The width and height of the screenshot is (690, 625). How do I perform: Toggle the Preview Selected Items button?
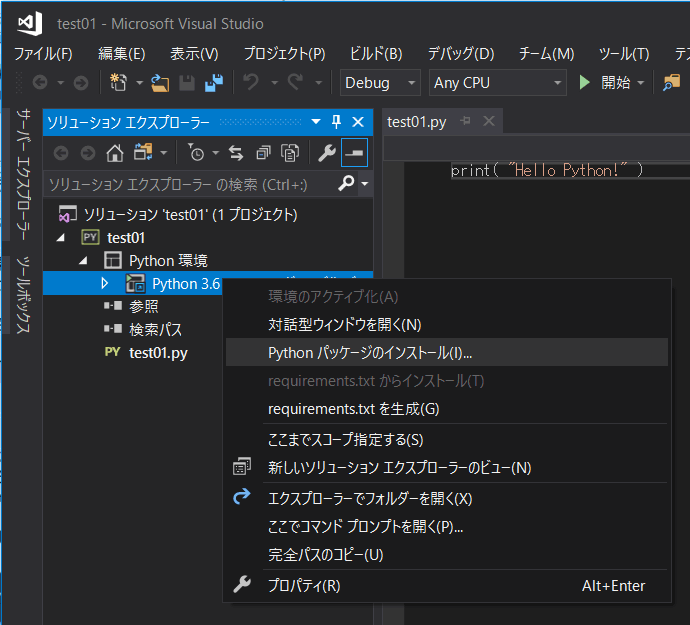[354, 153]
